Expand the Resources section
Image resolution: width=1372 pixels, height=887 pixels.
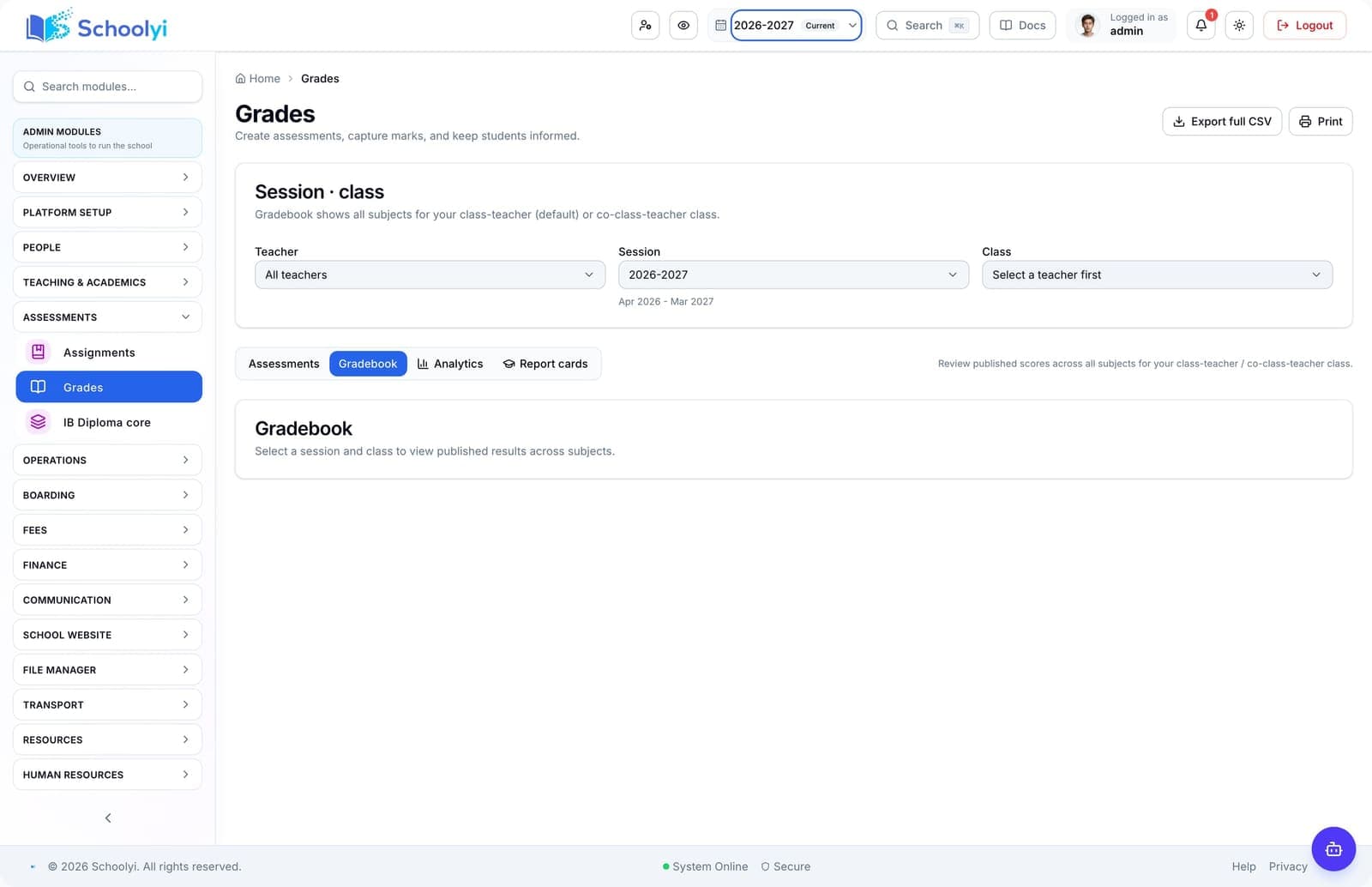tap(107, 739)
